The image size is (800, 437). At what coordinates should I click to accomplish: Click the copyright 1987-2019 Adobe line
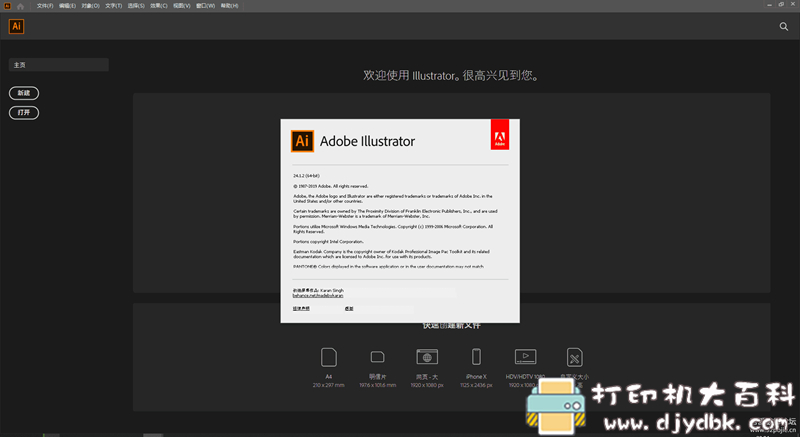331,186
